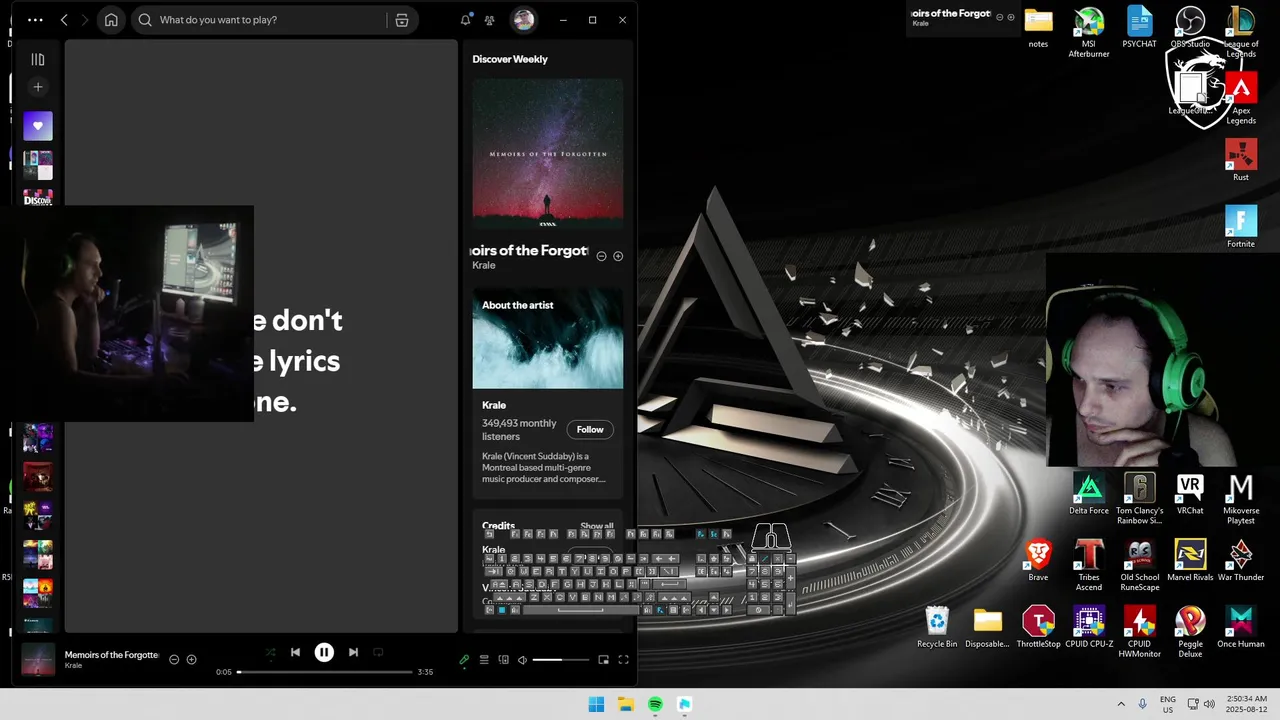
Task: Create a new playlist with plus icon
Action: [x=38, y=87]
